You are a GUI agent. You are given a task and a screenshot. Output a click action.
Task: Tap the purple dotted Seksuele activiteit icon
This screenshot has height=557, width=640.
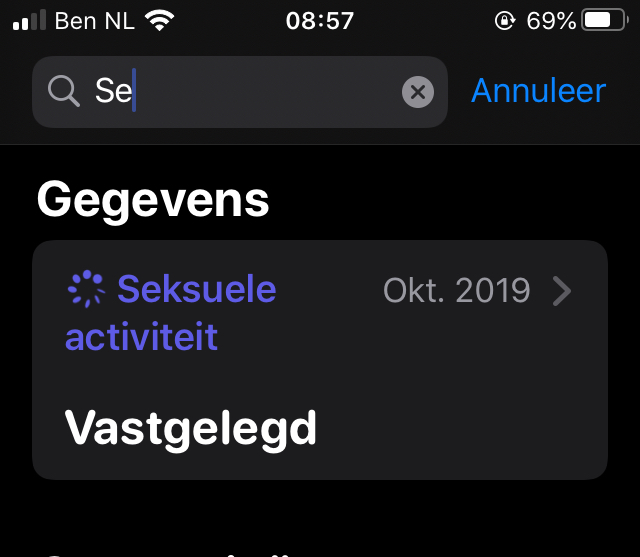(86, 289)
